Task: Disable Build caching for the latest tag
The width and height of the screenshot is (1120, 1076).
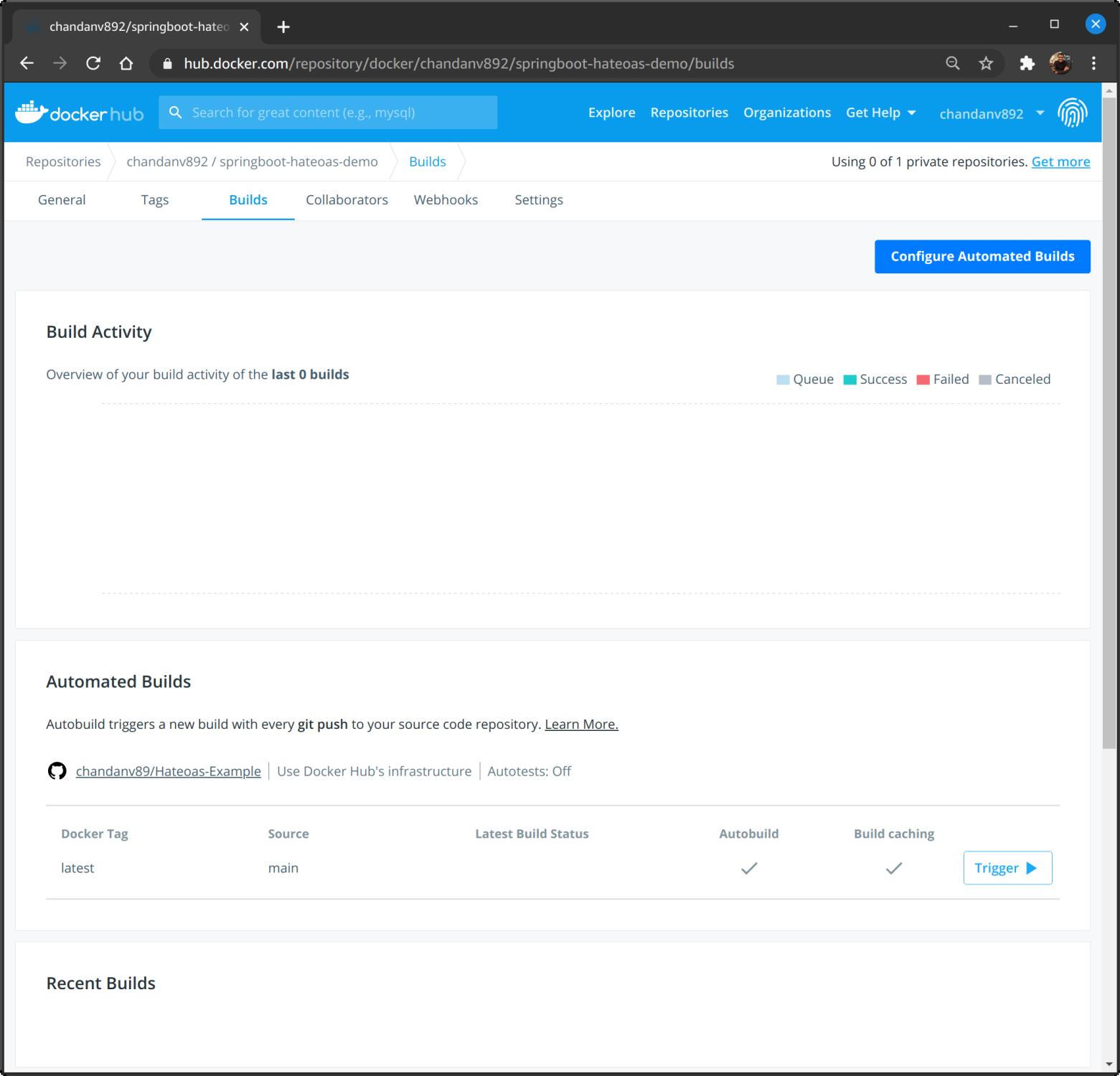Action: pyautogui.click(x=893, y=868)
